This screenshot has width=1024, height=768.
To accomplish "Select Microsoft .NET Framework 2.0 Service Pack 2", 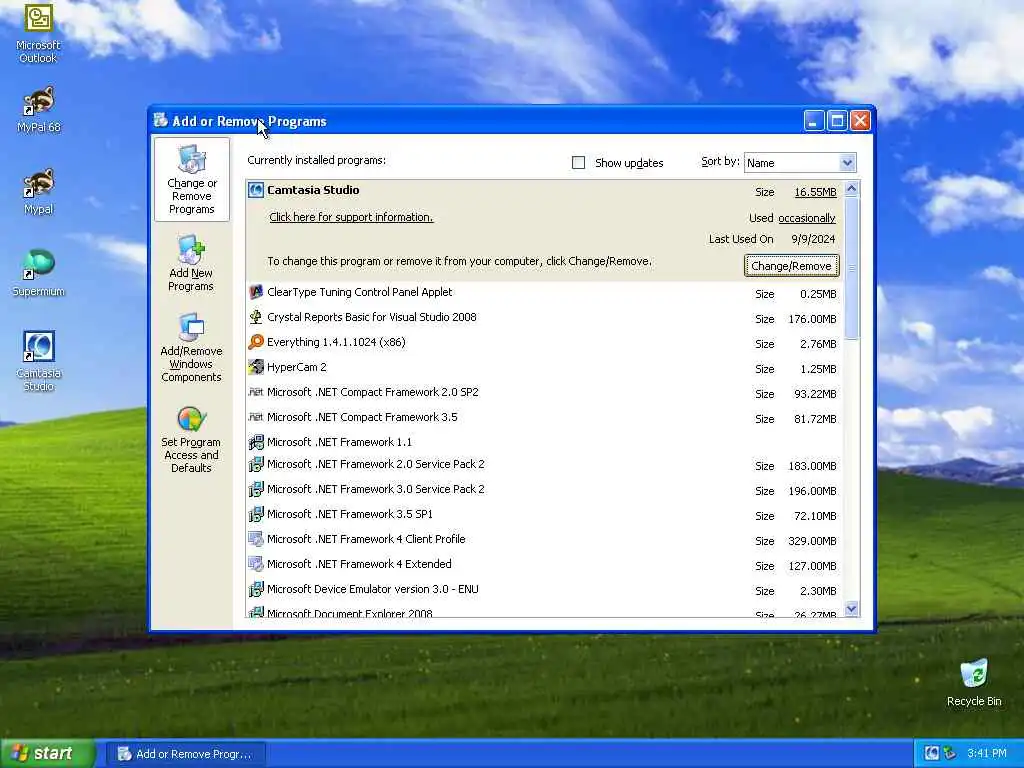I will click(x=545, y=465).
